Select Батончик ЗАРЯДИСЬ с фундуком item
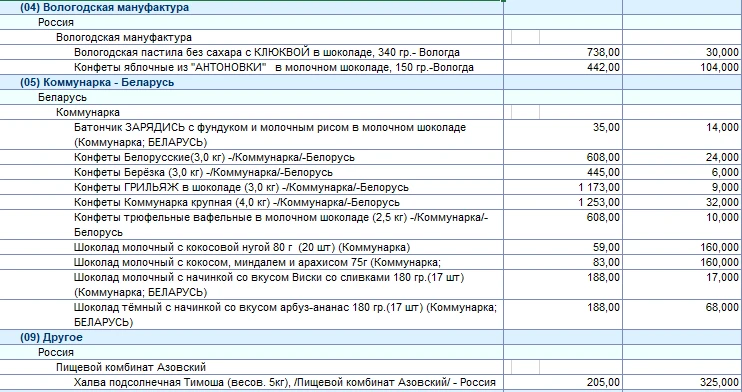The image size is (742, 392). pyautogui.click(x=270, y=135)
